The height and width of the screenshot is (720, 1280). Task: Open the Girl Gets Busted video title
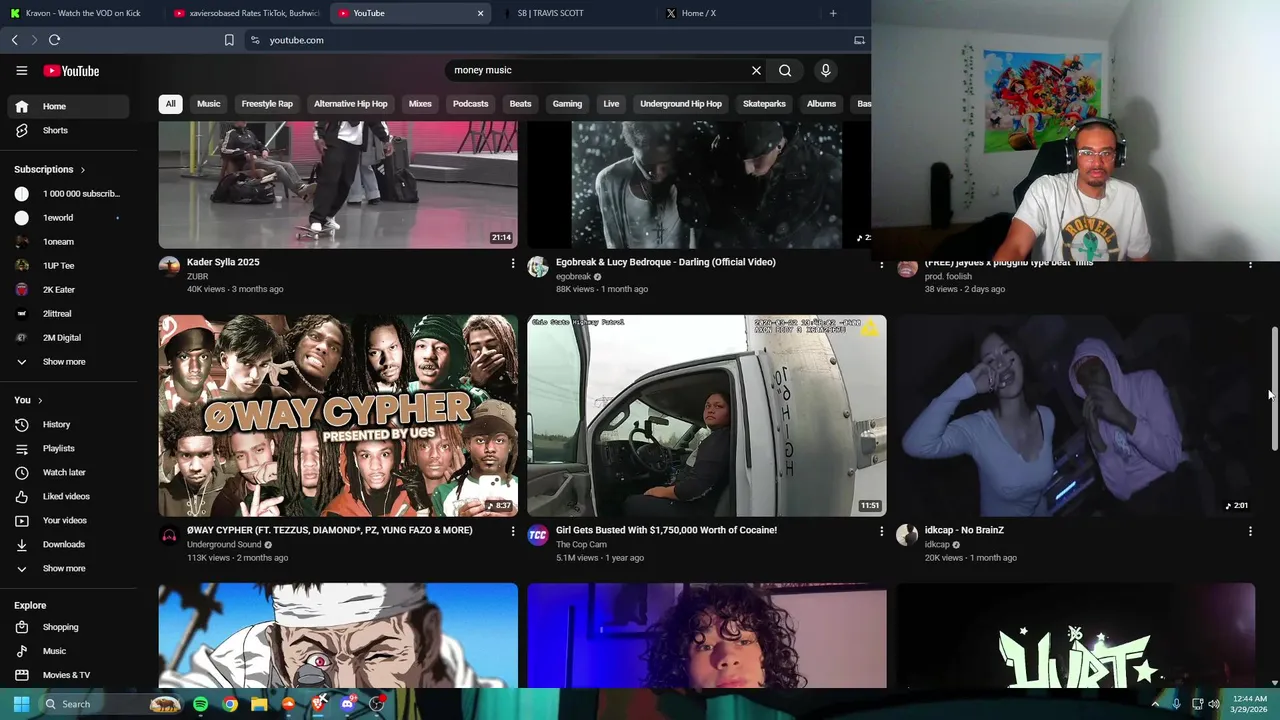pos(666,530)
